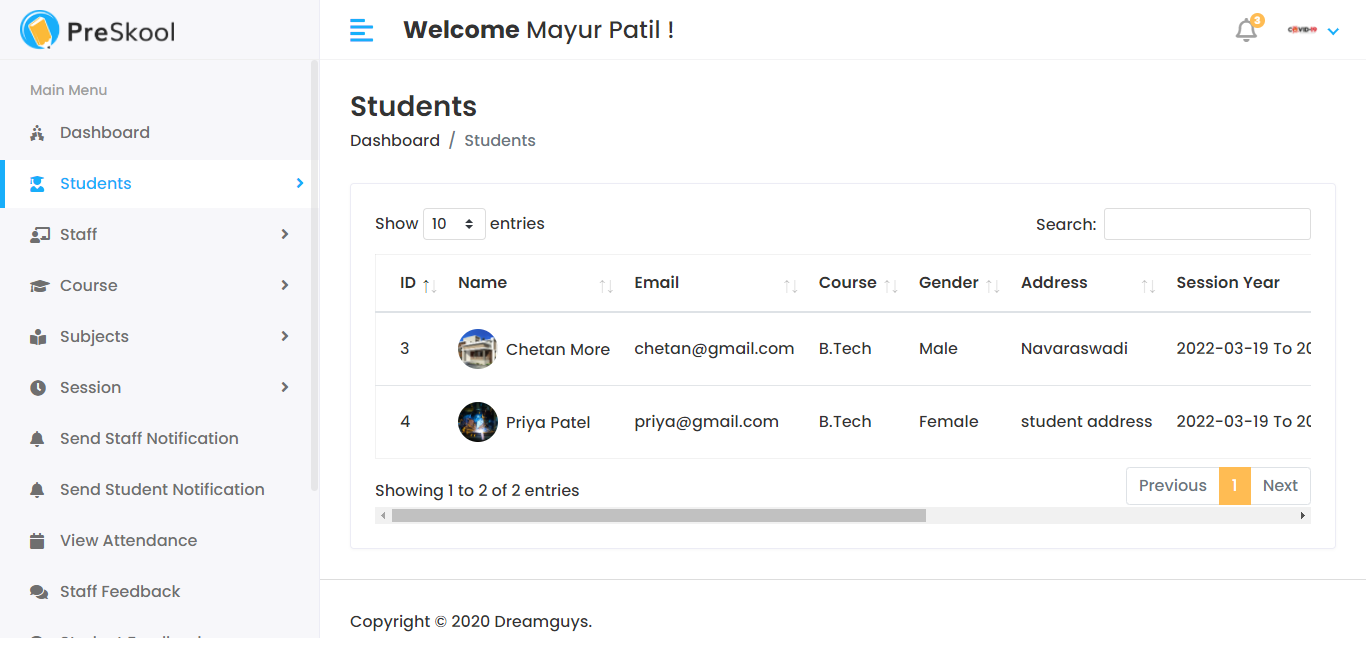Sort the table by Email
The height and width of the screenshot is (664, 1366).
pos(656,282)
